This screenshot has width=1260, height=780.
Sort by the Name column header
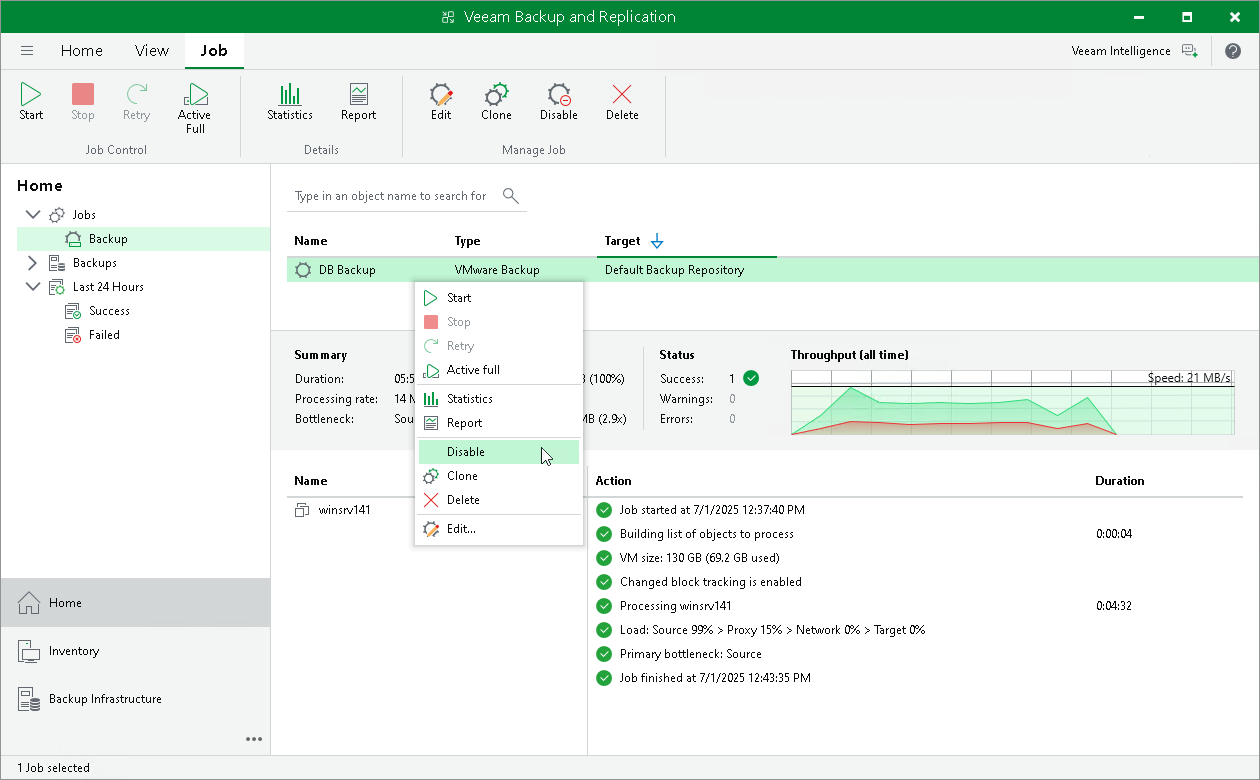(311, 241)
